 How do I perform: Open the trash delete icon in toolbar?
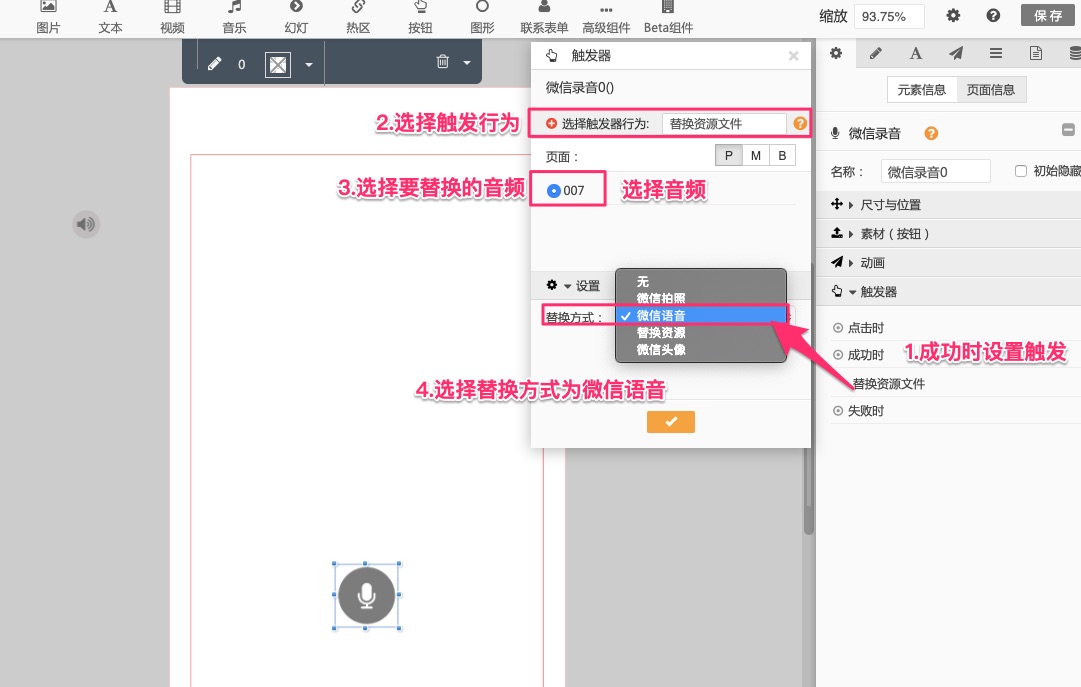443,63
